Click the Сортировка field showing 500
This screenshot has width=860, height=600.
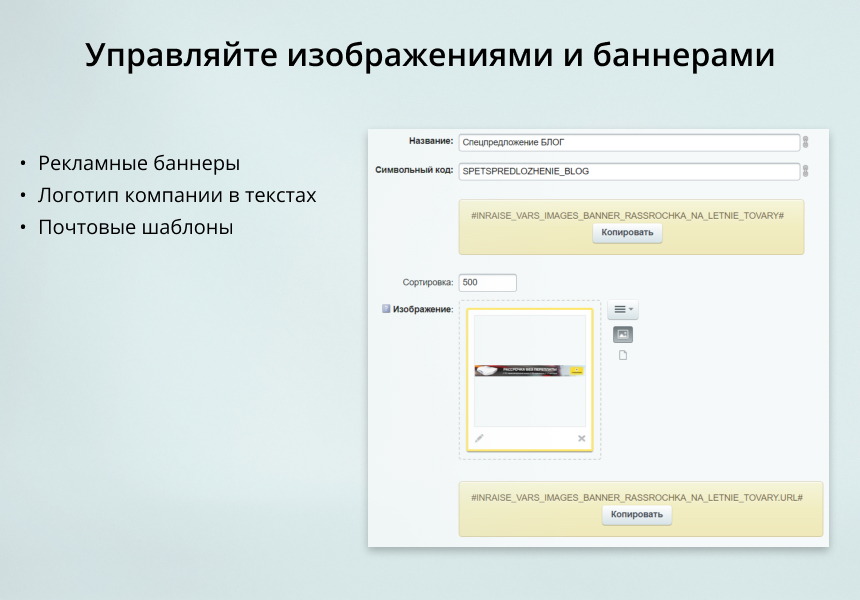click(x=486, y=282)
